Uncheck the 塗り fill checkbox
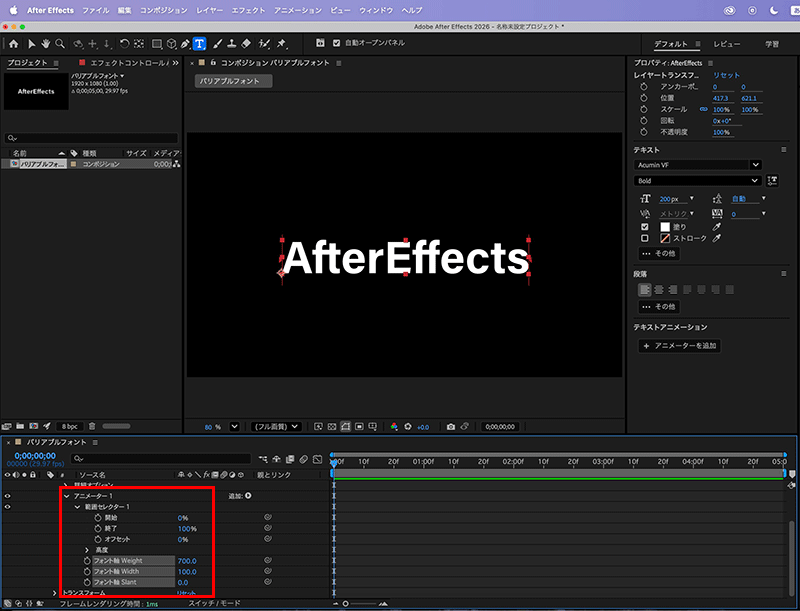 pyautogui.click(x=645, y=226)
